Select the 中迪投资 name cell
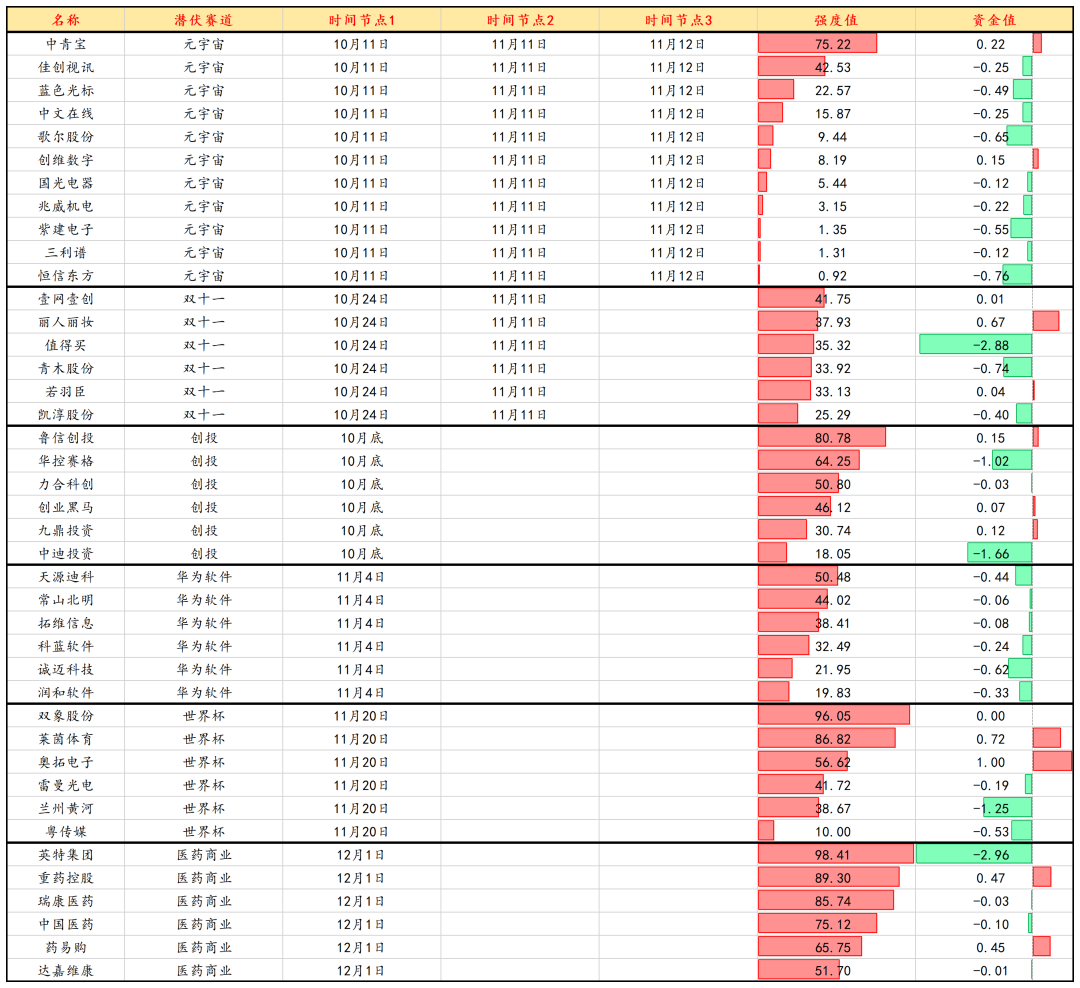 65,554
